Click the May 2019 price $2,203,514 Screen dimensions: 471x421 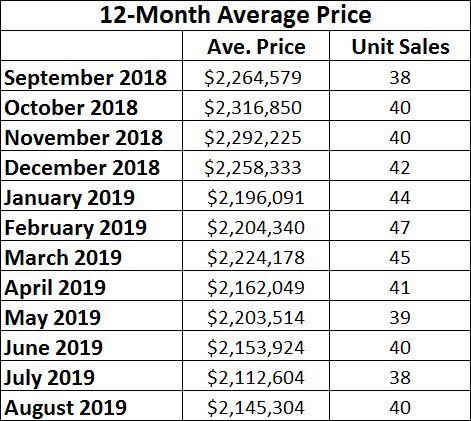(x=256, y=318)
